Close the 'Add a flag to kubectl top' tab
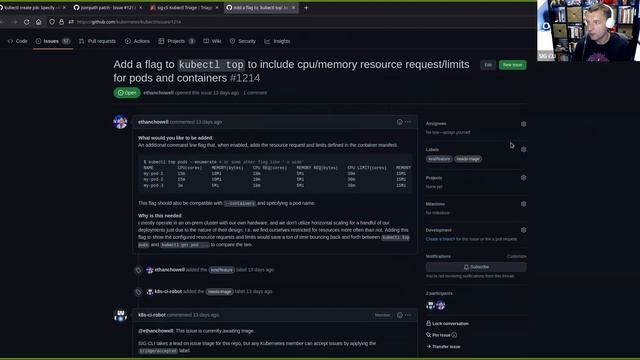 point(293,8)
